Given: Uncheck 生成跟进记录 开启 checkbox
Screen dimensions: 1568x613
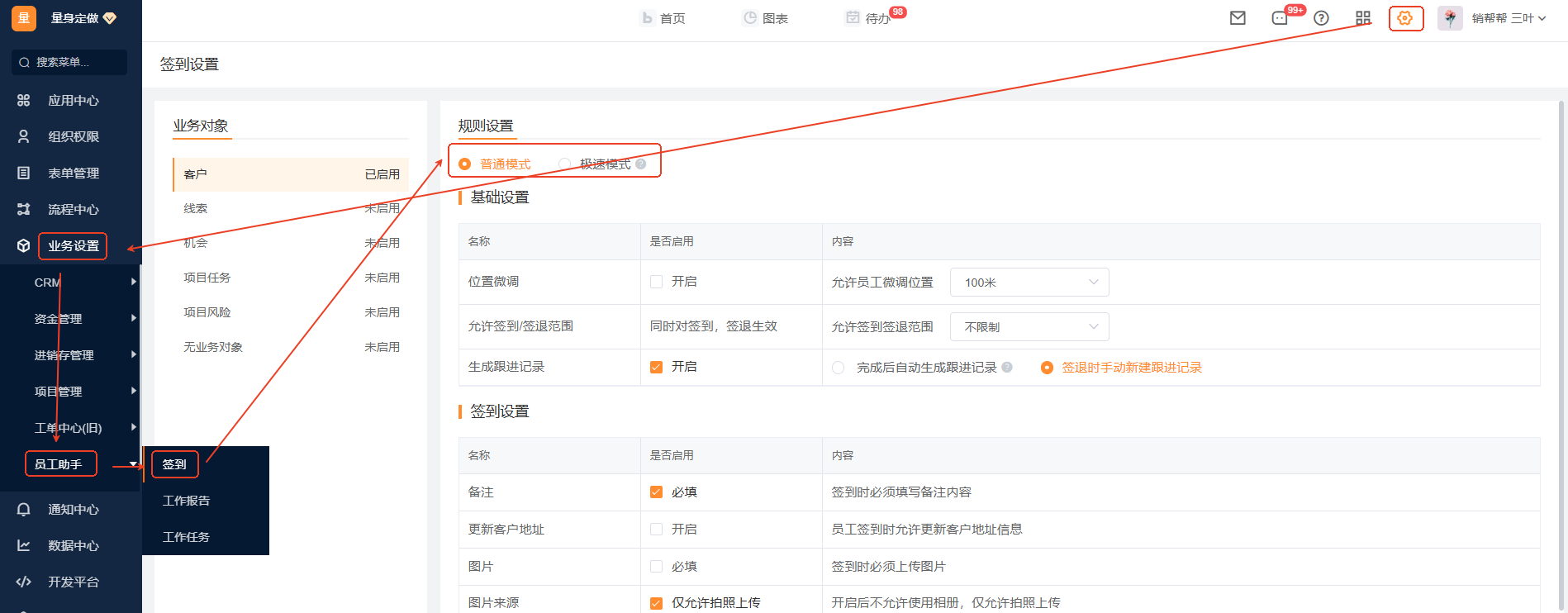Looking at the screenshot, I should tap(657, 367).
